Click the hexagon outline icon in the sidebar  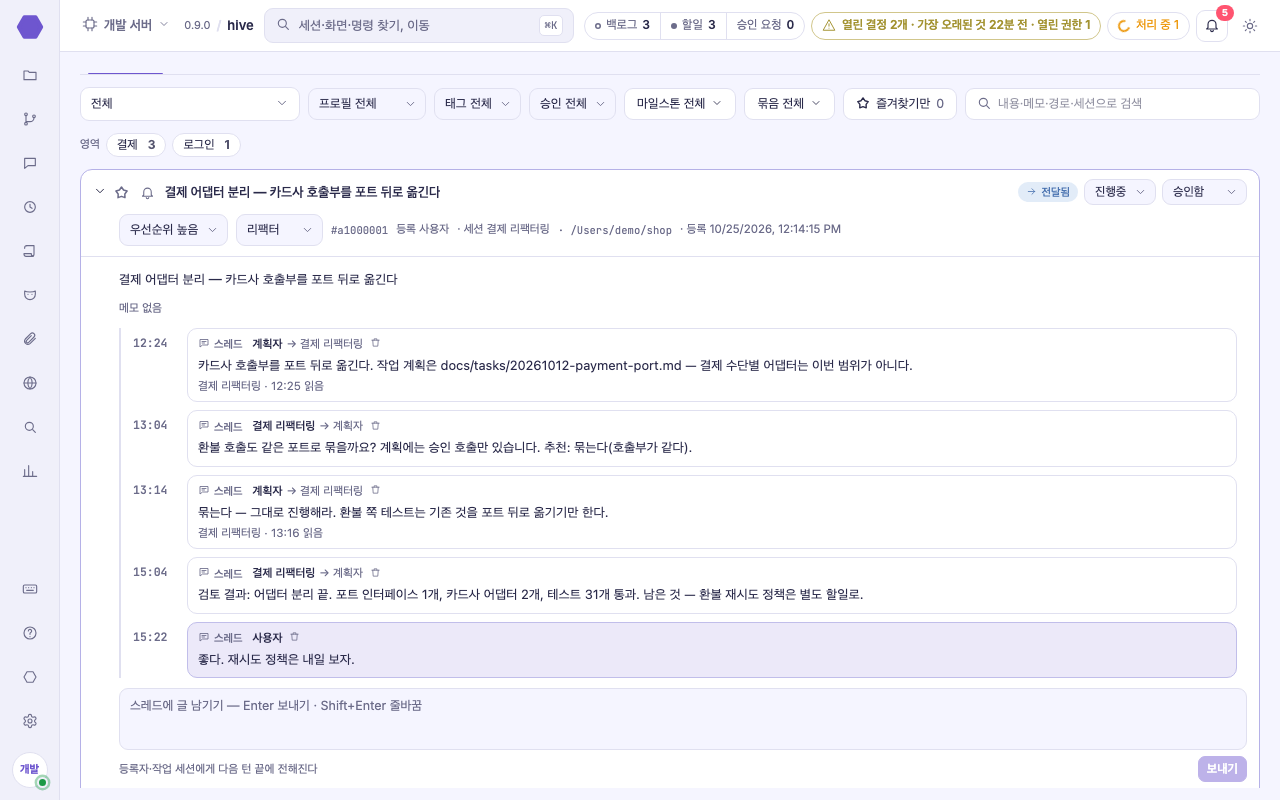click(x=30, y=677)
